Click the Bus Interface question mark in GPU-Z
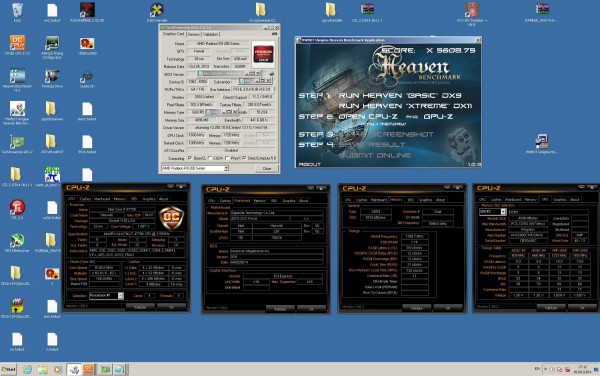Viewport: 600px width, 376px height. [x=274, y=89]
